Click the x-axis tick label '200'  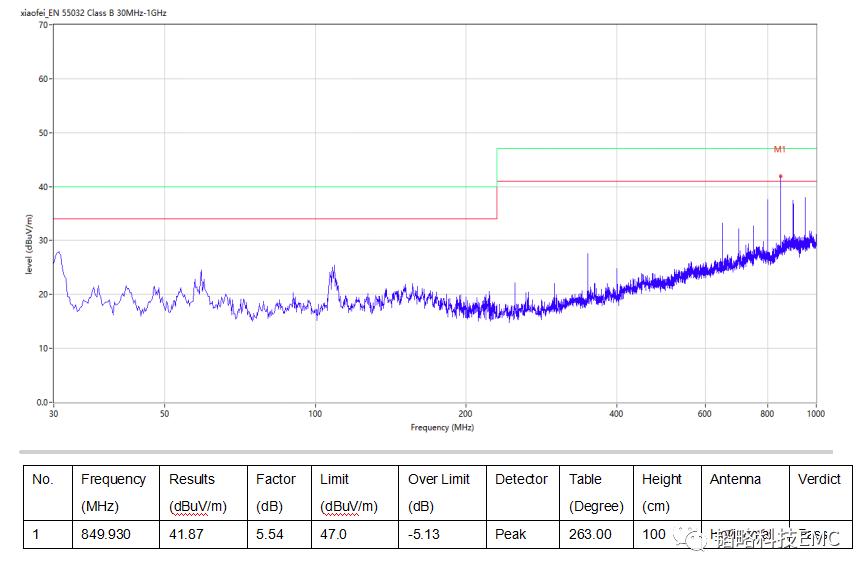coord(465,413)
